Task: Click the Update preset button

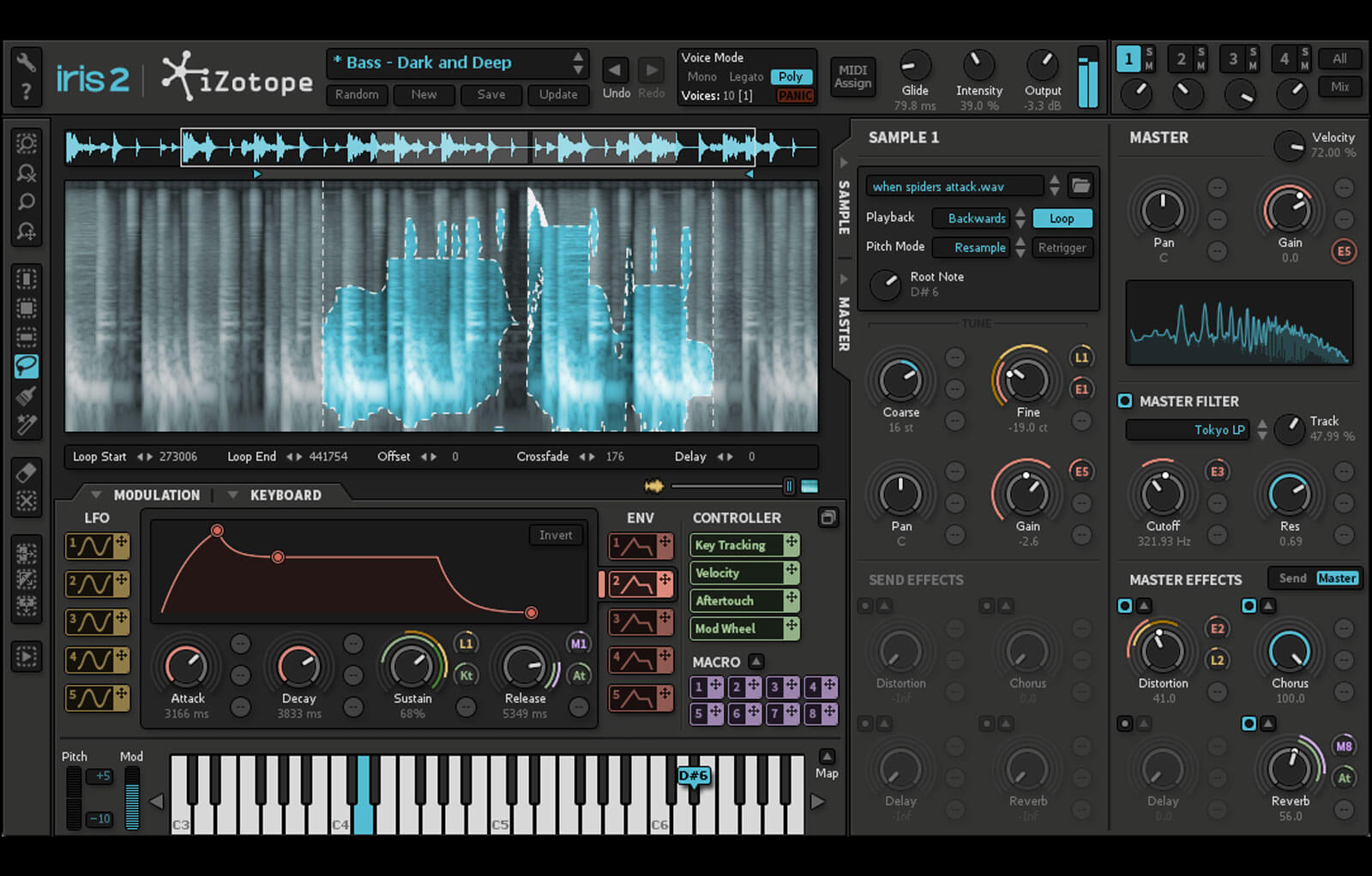Action: (x=557, y=94)
